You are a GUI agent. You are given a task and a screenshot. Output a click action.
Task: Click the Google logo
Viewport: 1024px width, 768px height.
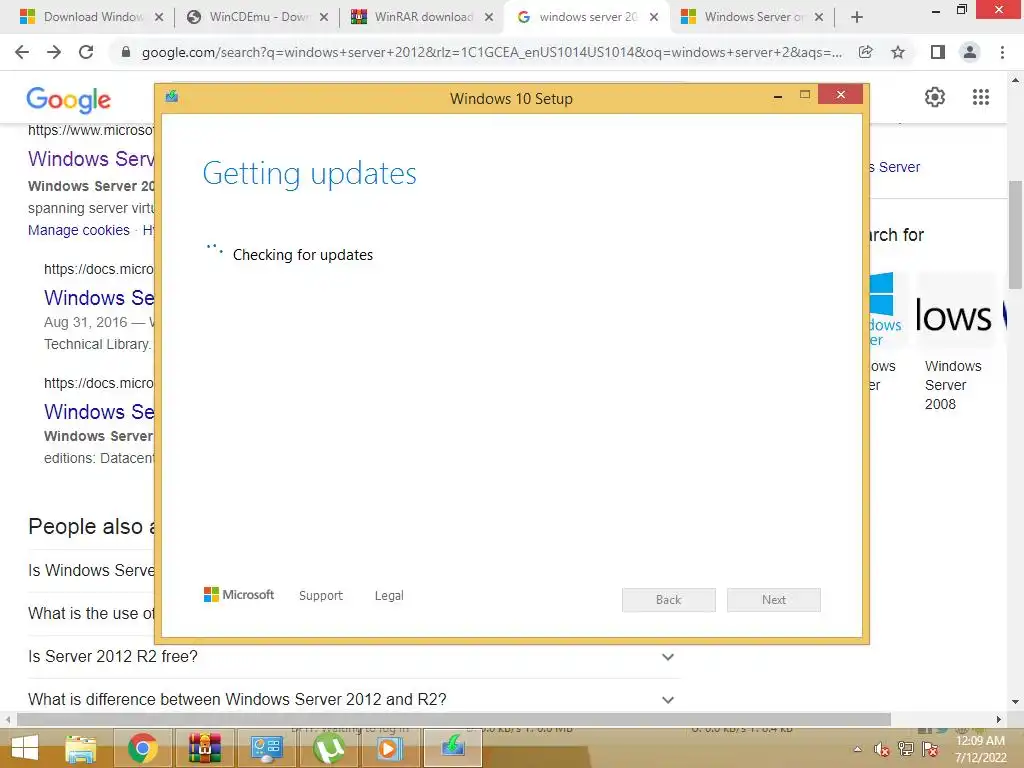click(69, 99)
